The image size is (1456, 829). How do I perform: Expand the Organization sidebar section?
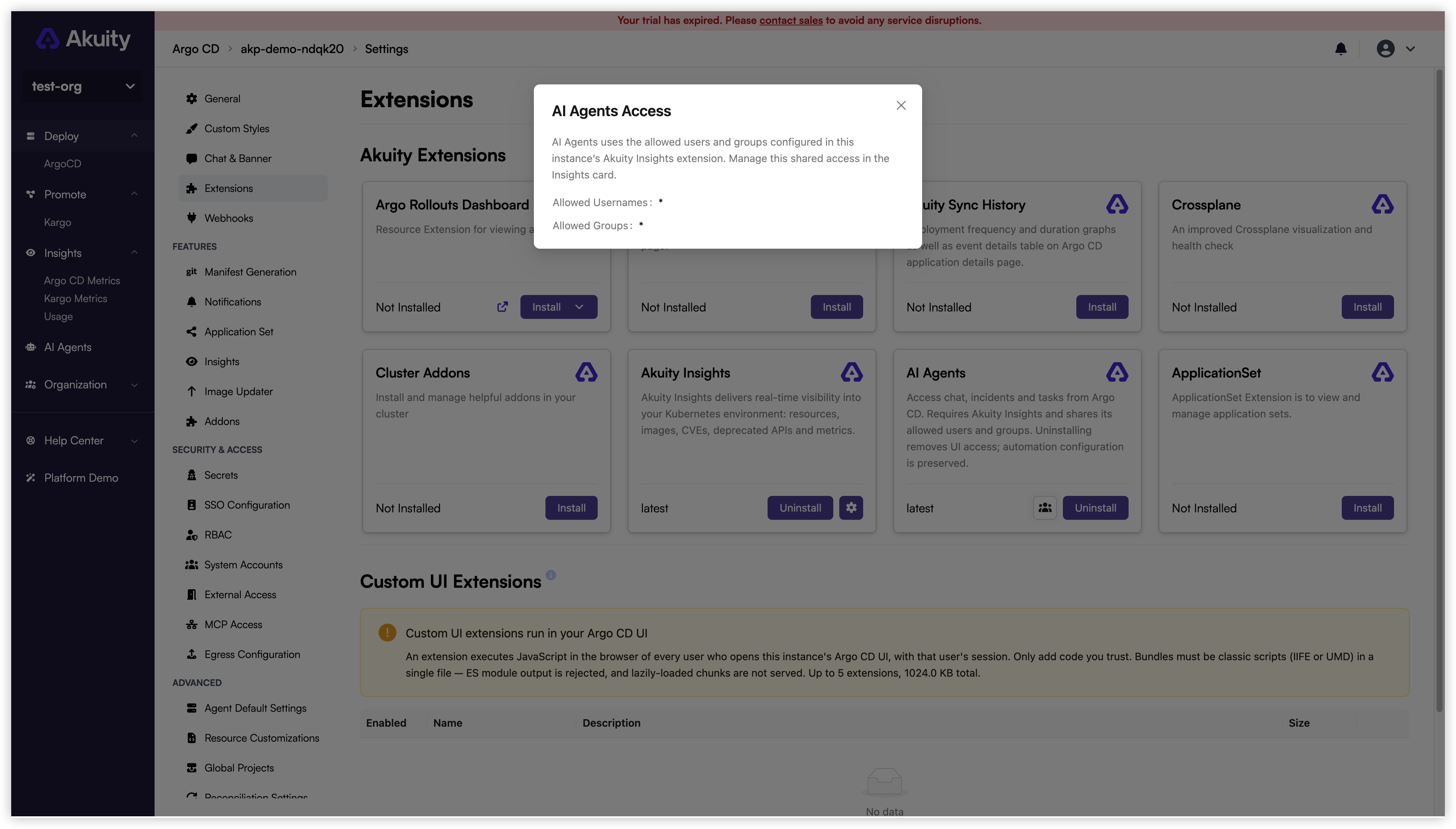(134, 385)
